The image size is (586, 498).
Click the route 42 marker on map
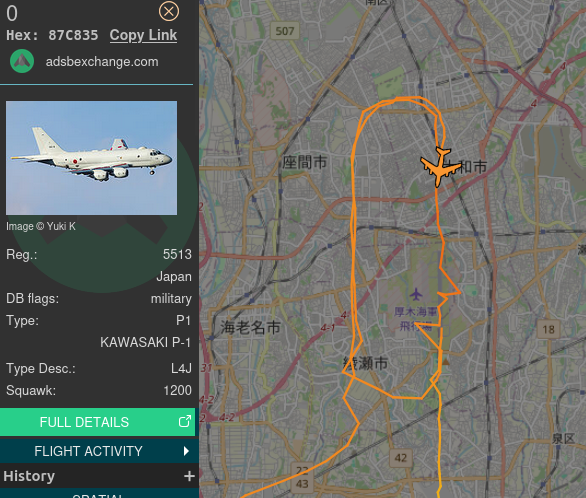click(x=401, y=458)
